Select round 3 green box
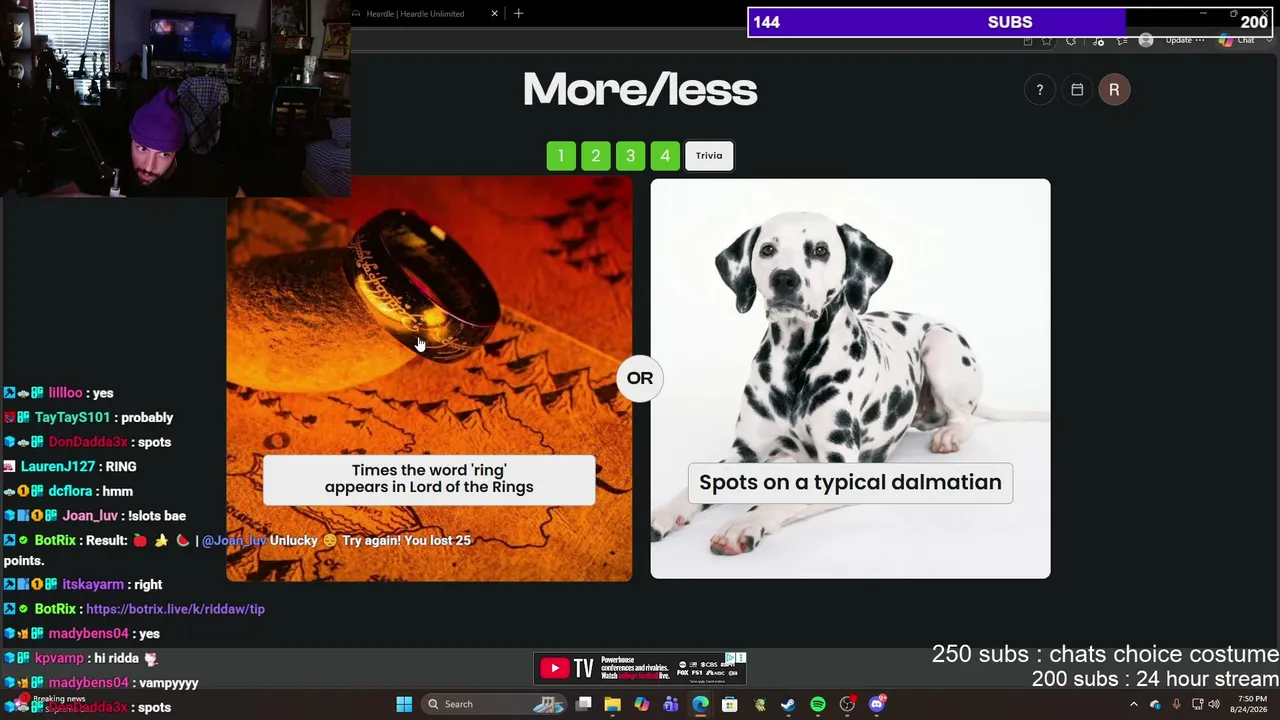1280x720 pixels. click(630, 156)
